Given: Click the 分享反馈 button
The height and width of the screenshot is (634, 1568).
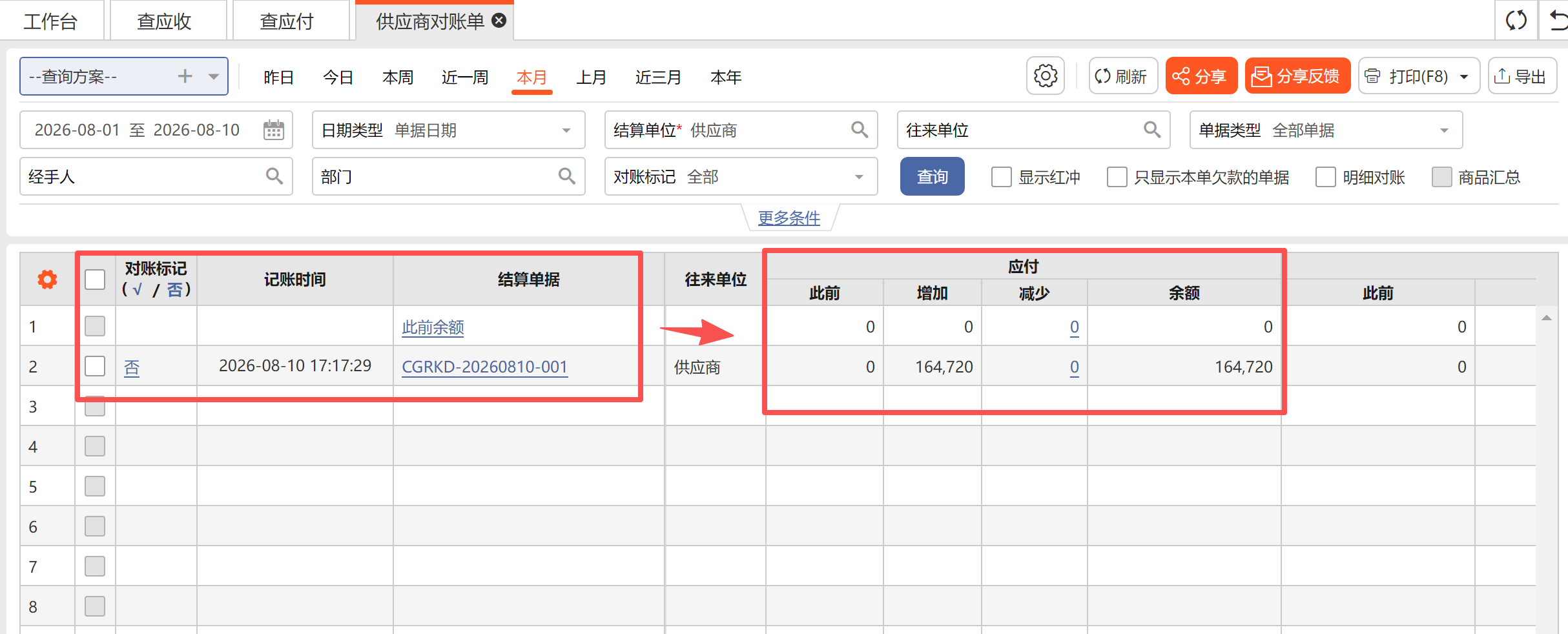Looking at the screenshot, I should (1297, 76).
